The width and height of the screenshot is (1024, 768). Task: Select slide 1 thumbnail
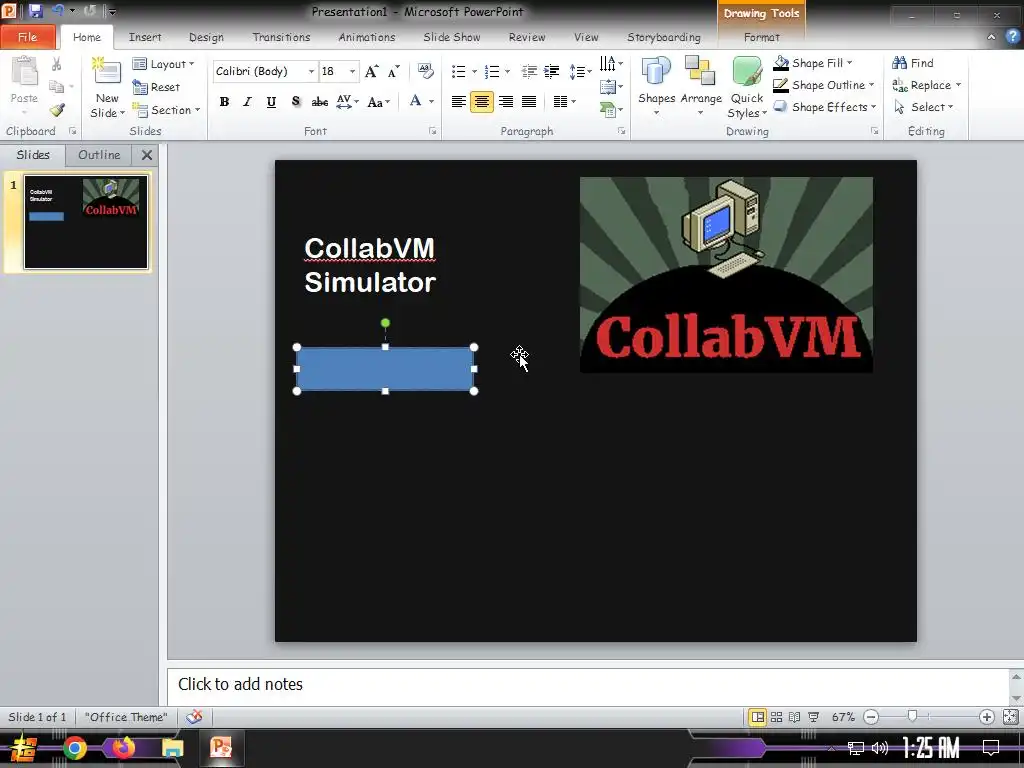(x=86, y=222)
